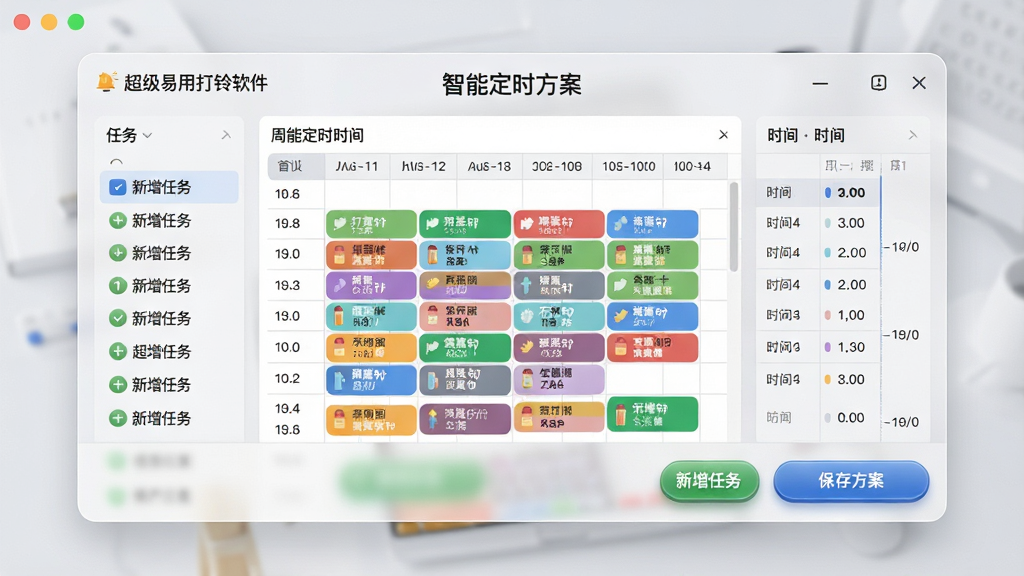This screenshot has height=576, width=1024.
Task: Click the icon on the gray 10.2 card
Action: pos(432,381)
